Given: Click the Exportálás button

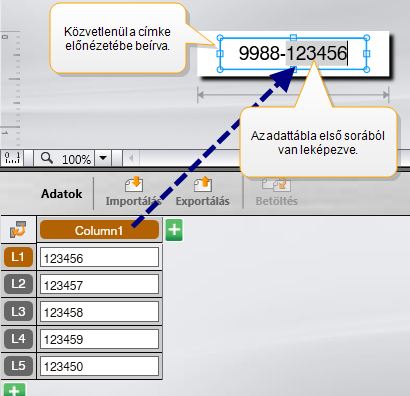Looking at the screenshot, I should click(203, 193).
